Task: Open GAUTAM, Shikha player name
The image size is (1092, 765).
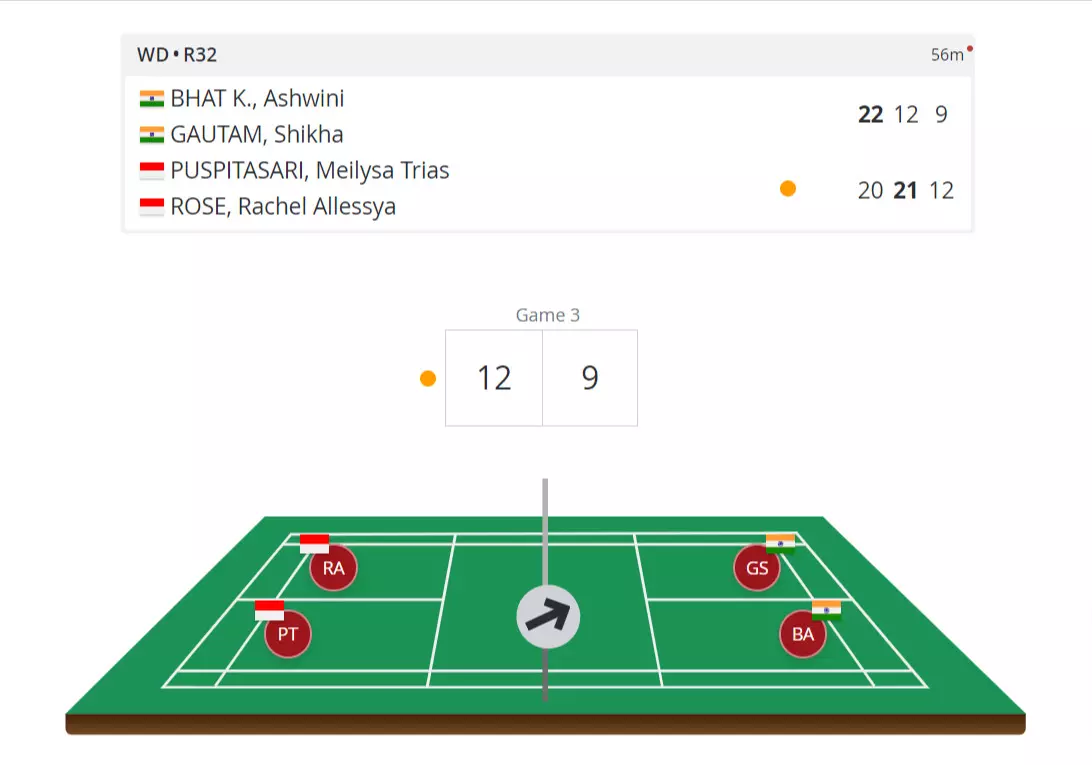Action: (257, 135)
